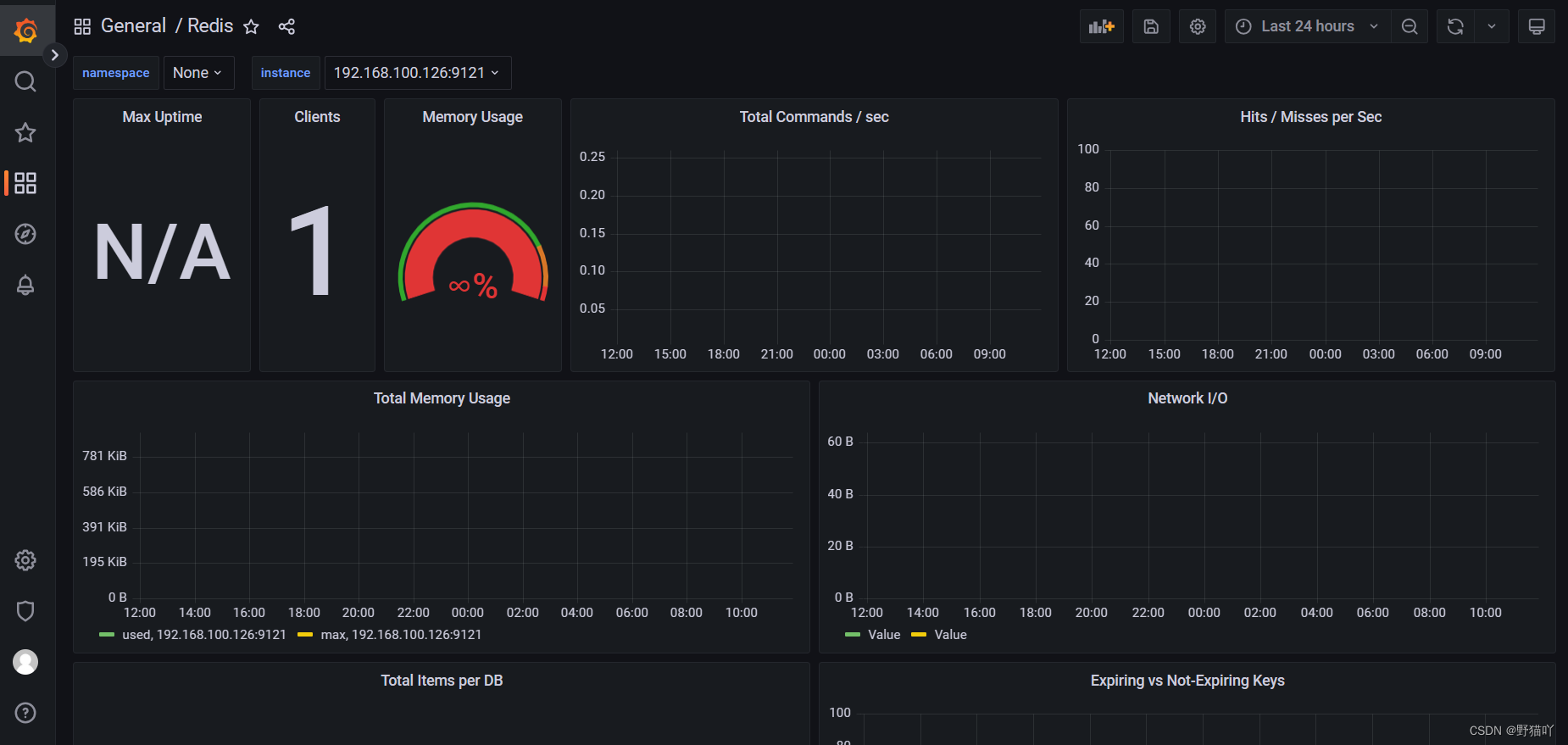Click the Add panel icon
This screenshot has height=745, width=1568.
1102,26
